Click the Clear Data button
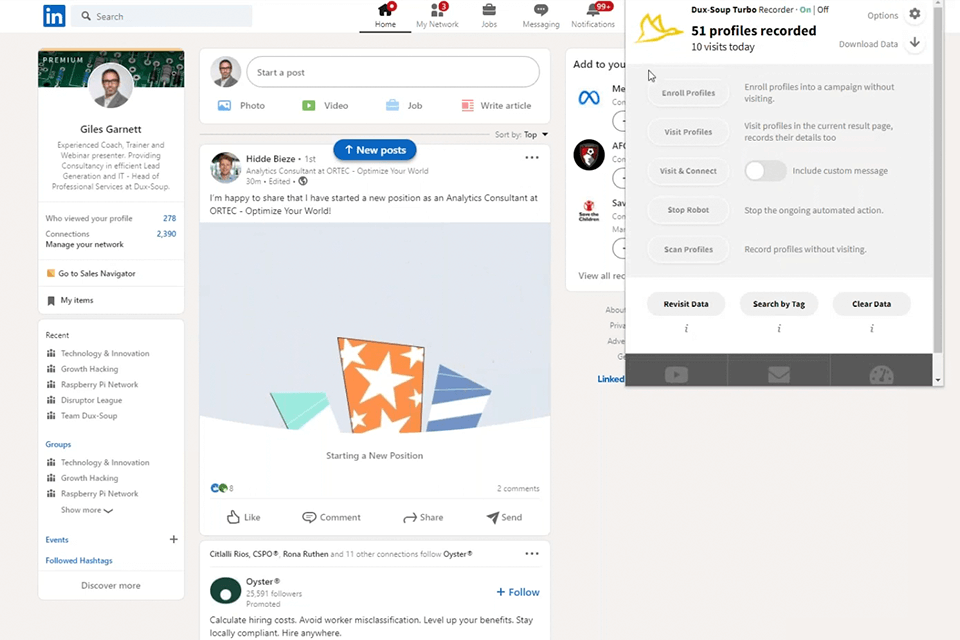This screenshot has height=640, width=960. 871,304
